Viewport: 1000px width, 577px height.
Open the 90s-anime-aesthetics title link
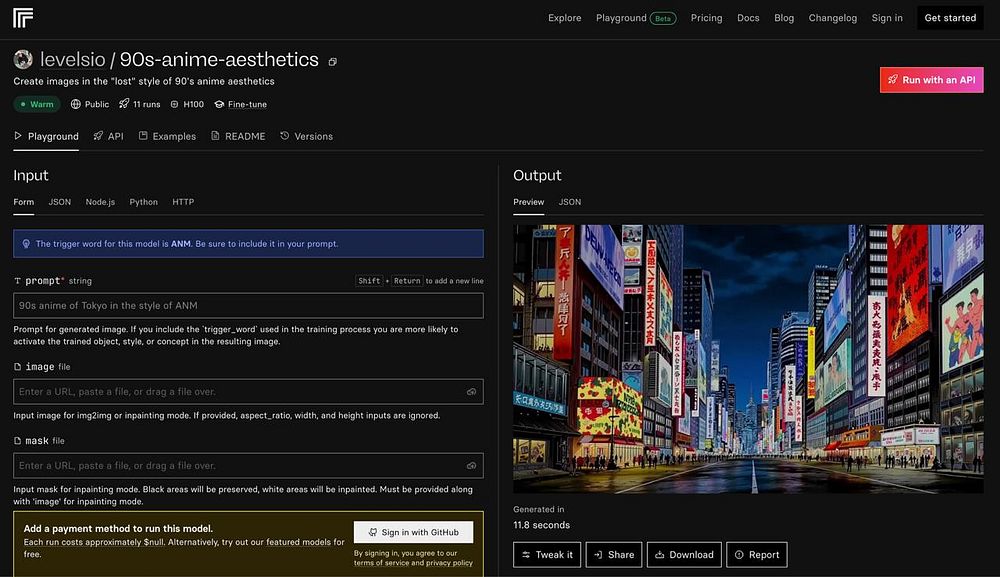(x=219, y=59)
